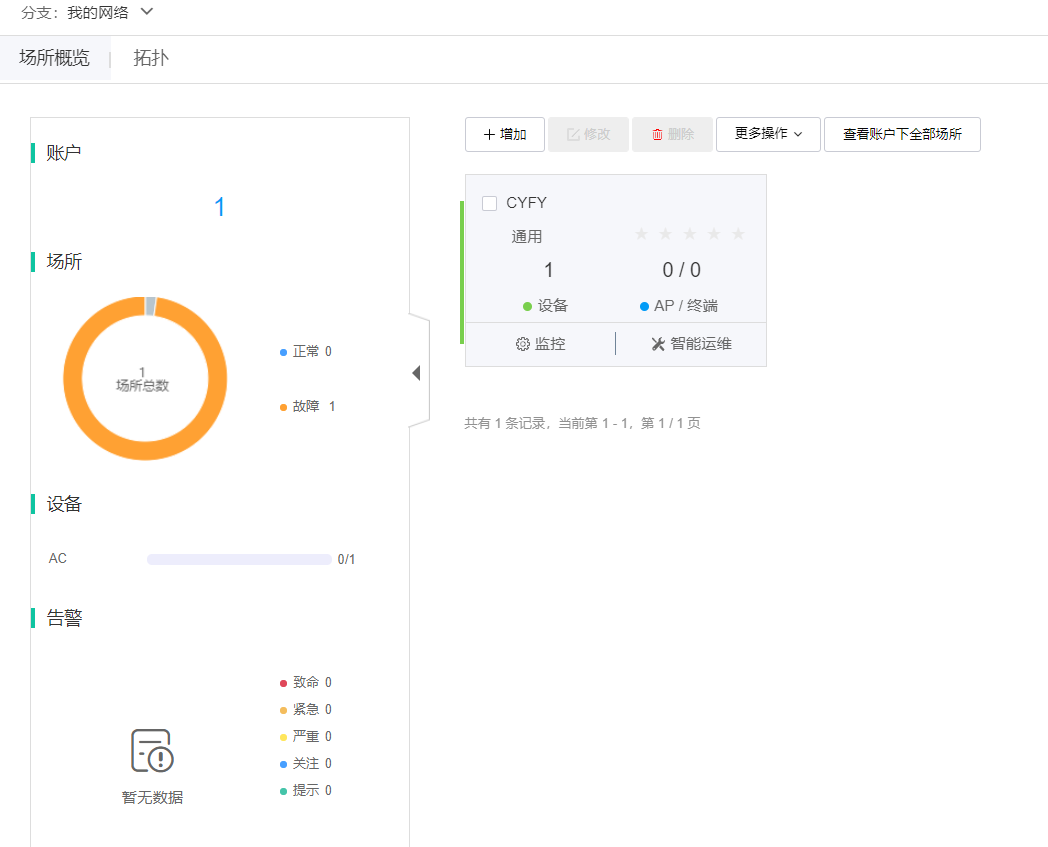Click the 紧急 0 alarm legend
Image resolution: width=1048 pixels, height=847 pixels.
305,709
